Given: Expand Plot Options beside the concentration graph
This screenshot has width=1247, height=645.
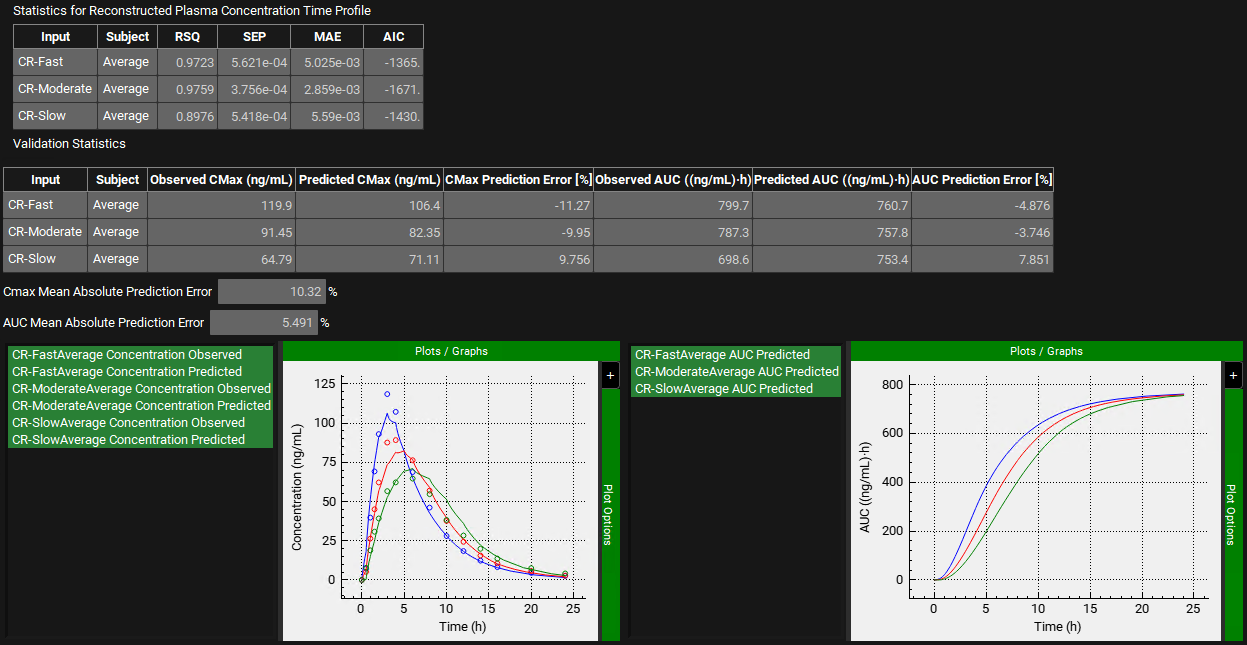Looking at the screenshot, I should coord(609,514).
